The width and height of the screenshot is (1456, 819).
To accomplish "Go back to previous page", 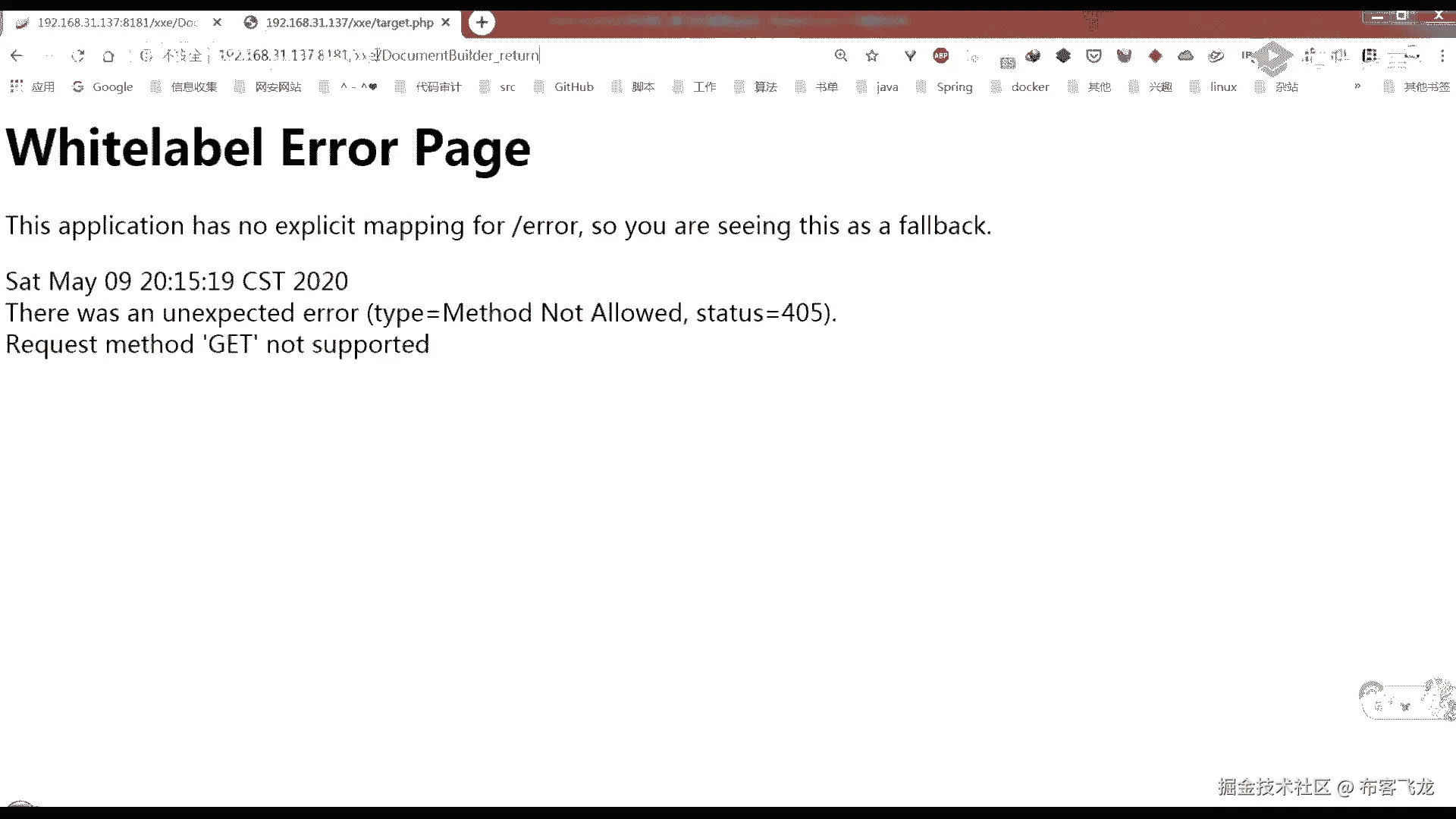I will pyautogui.click(x=17, y=55).
